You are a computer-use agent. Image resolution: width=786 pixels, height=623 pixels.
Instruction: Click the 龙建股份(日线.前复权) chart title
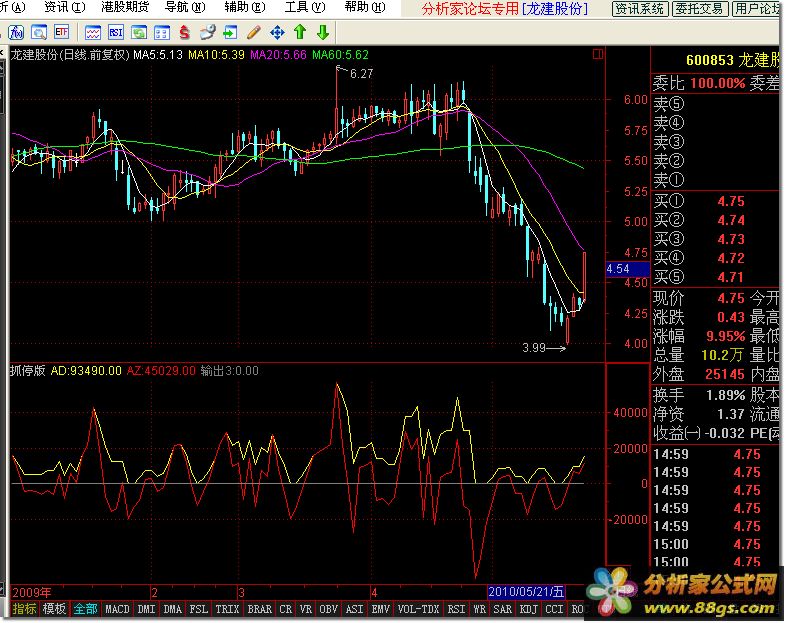pos(70,55)
